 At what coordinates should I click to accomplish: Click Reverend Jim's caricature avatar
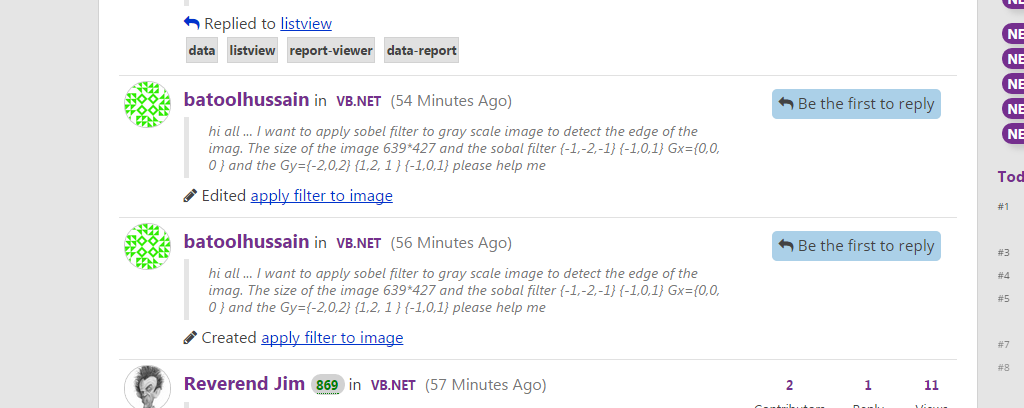[148, 387]
